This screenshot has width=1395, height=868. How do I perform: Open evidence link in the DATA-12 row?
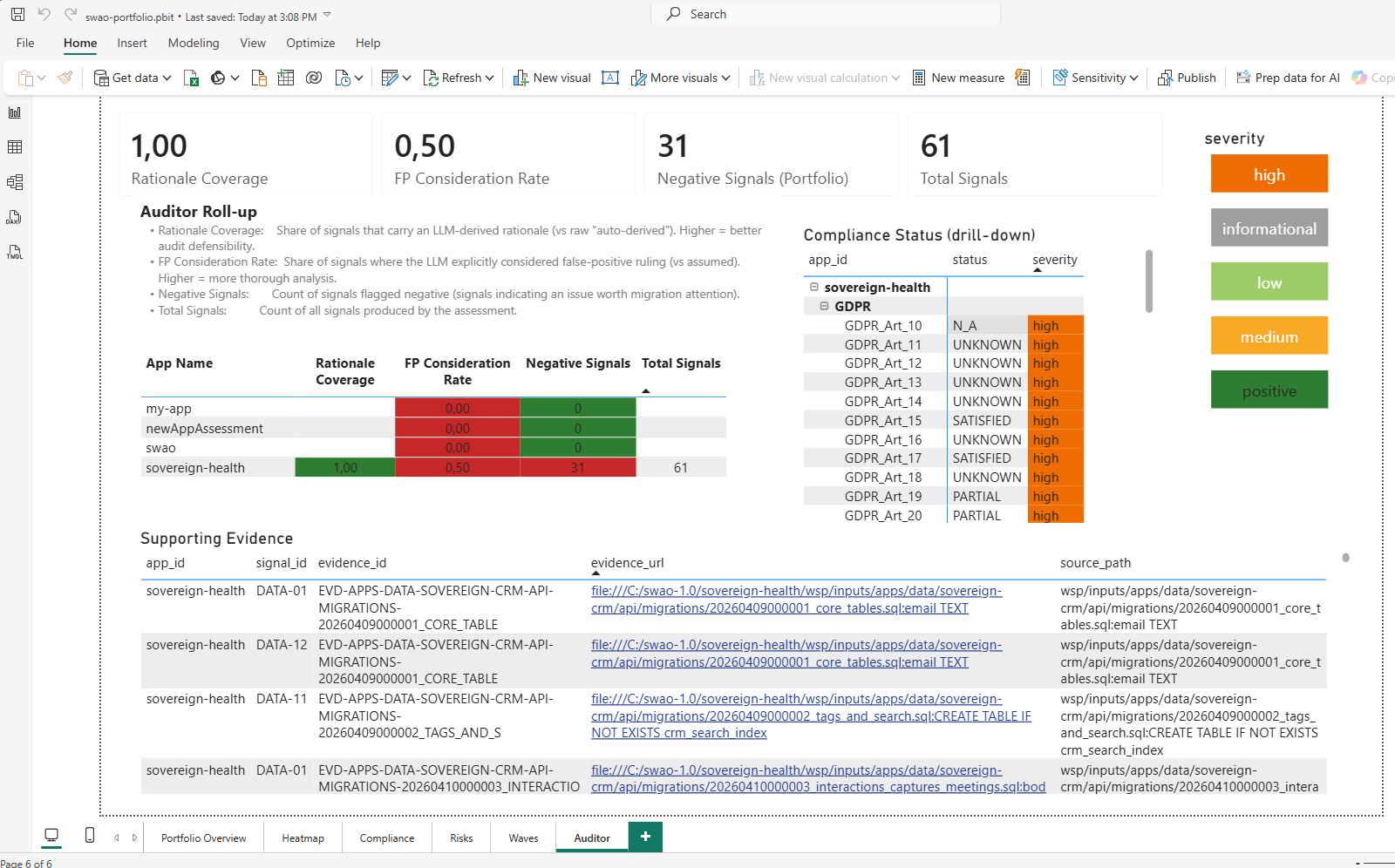(x=796, y=653)
